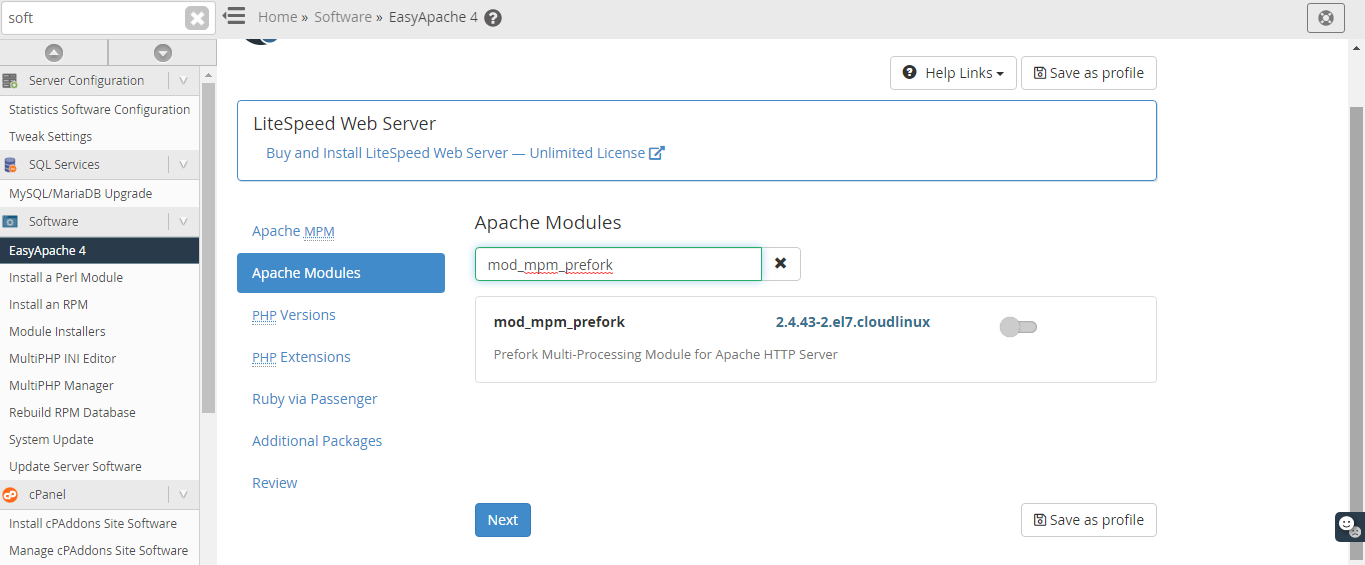
Task: Open System Update in the sidebar
Action: 51,440
